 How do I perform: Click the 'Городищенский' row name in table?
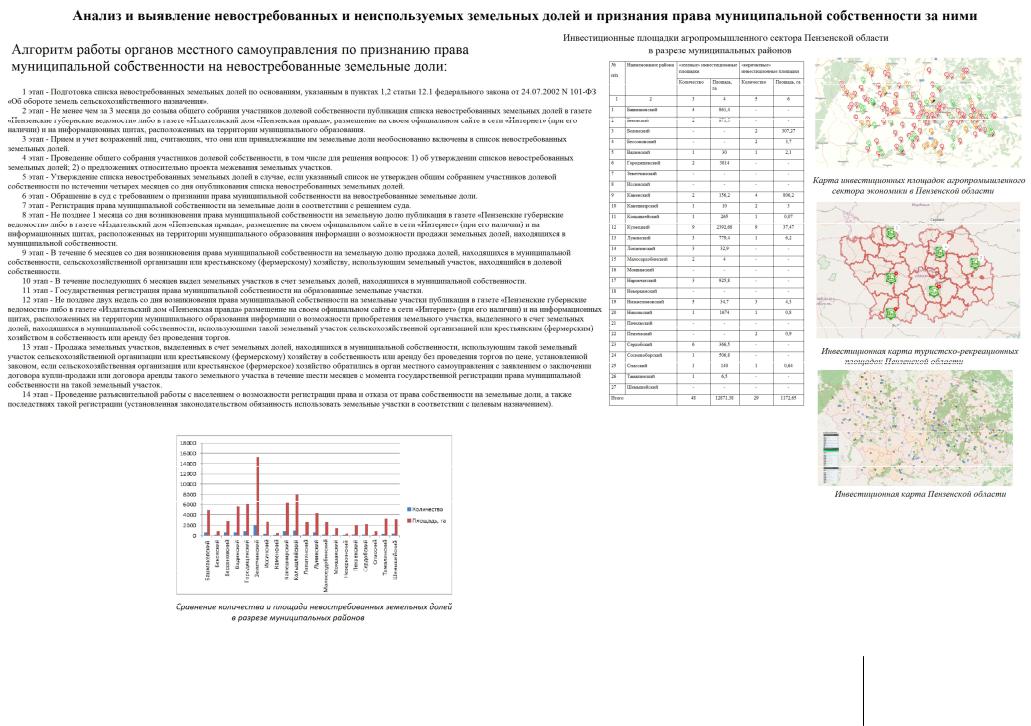[643, 162]
